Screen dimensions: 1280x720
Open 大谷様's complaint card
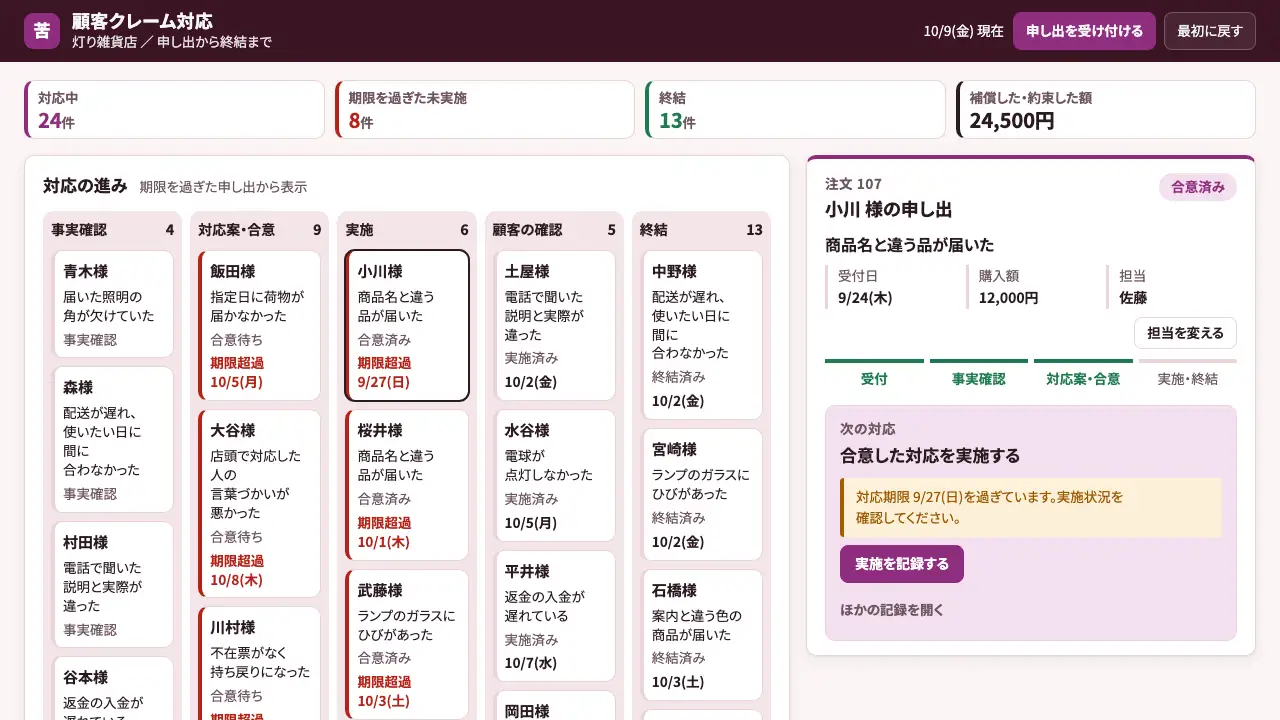pos(259,504)
